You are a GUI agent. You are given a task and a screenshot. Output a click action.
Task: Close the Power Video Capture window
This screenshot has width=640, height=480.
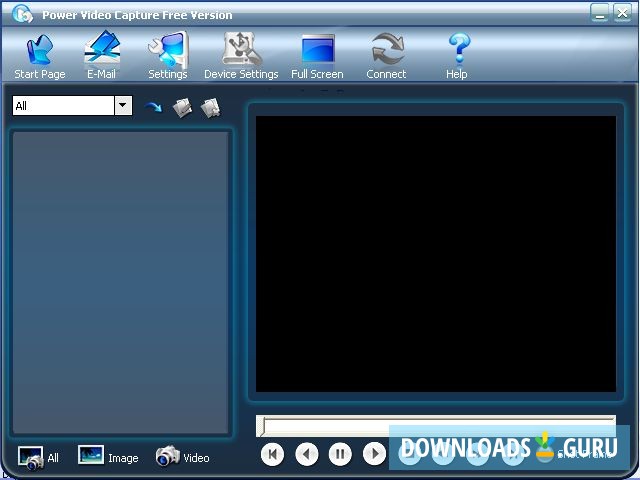tap(622, 13)
